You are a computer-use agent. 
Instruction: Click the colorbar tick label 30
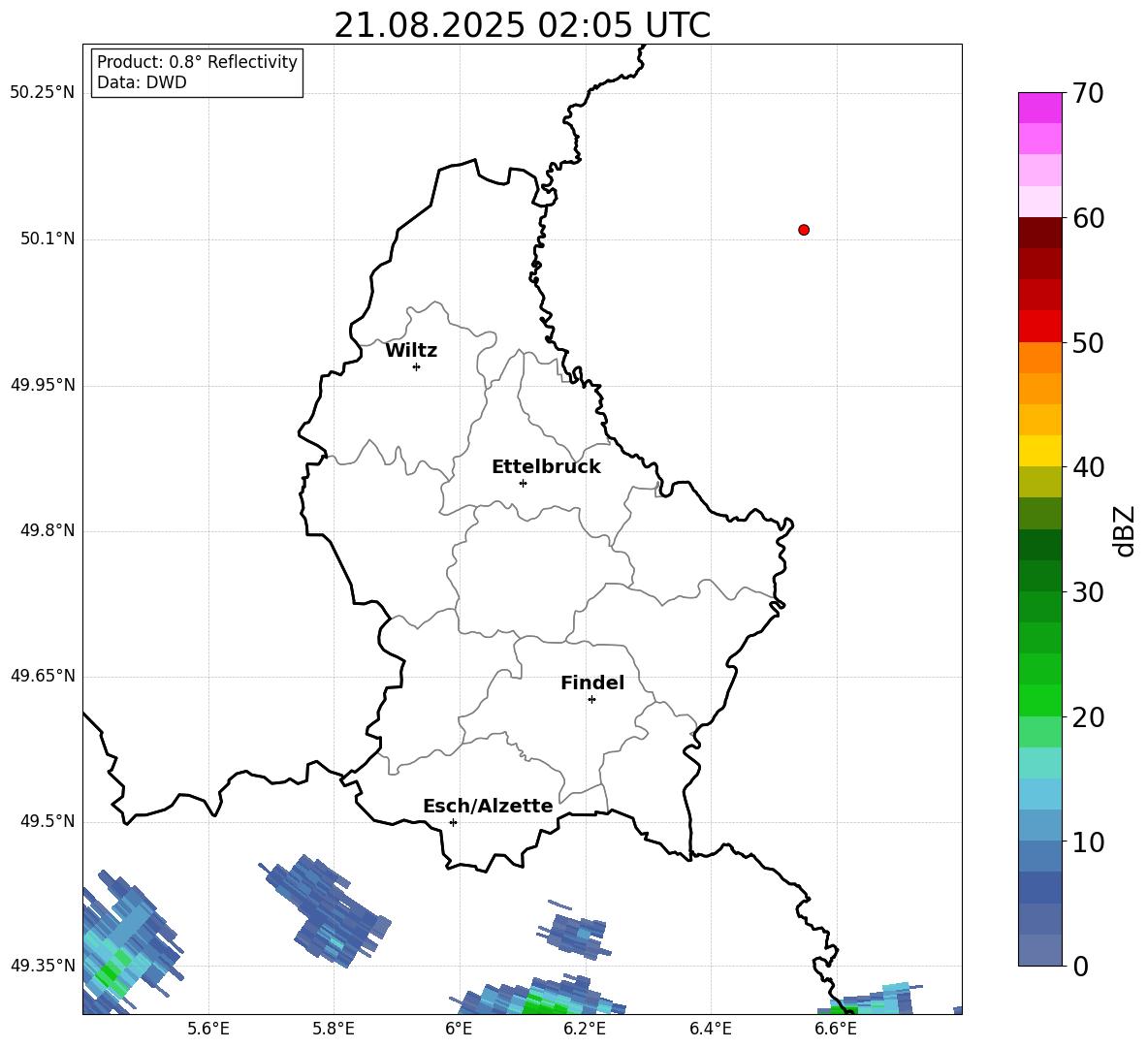point(1088,592)
